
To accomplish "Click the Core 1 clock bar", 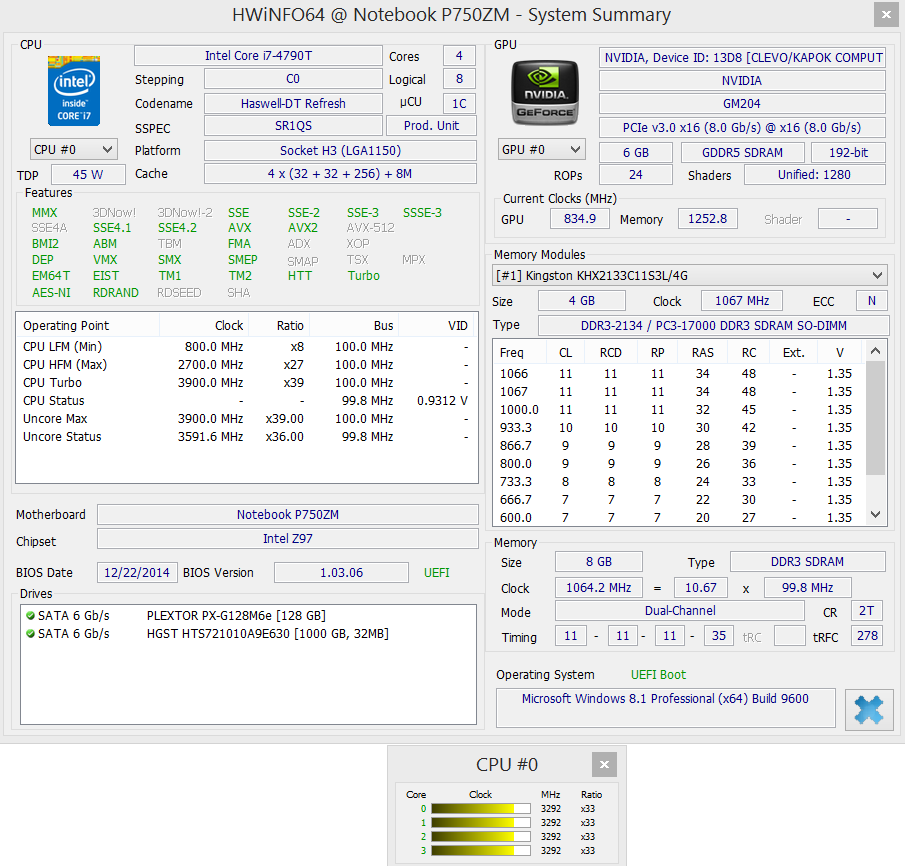I will click(x=481, y=823).
